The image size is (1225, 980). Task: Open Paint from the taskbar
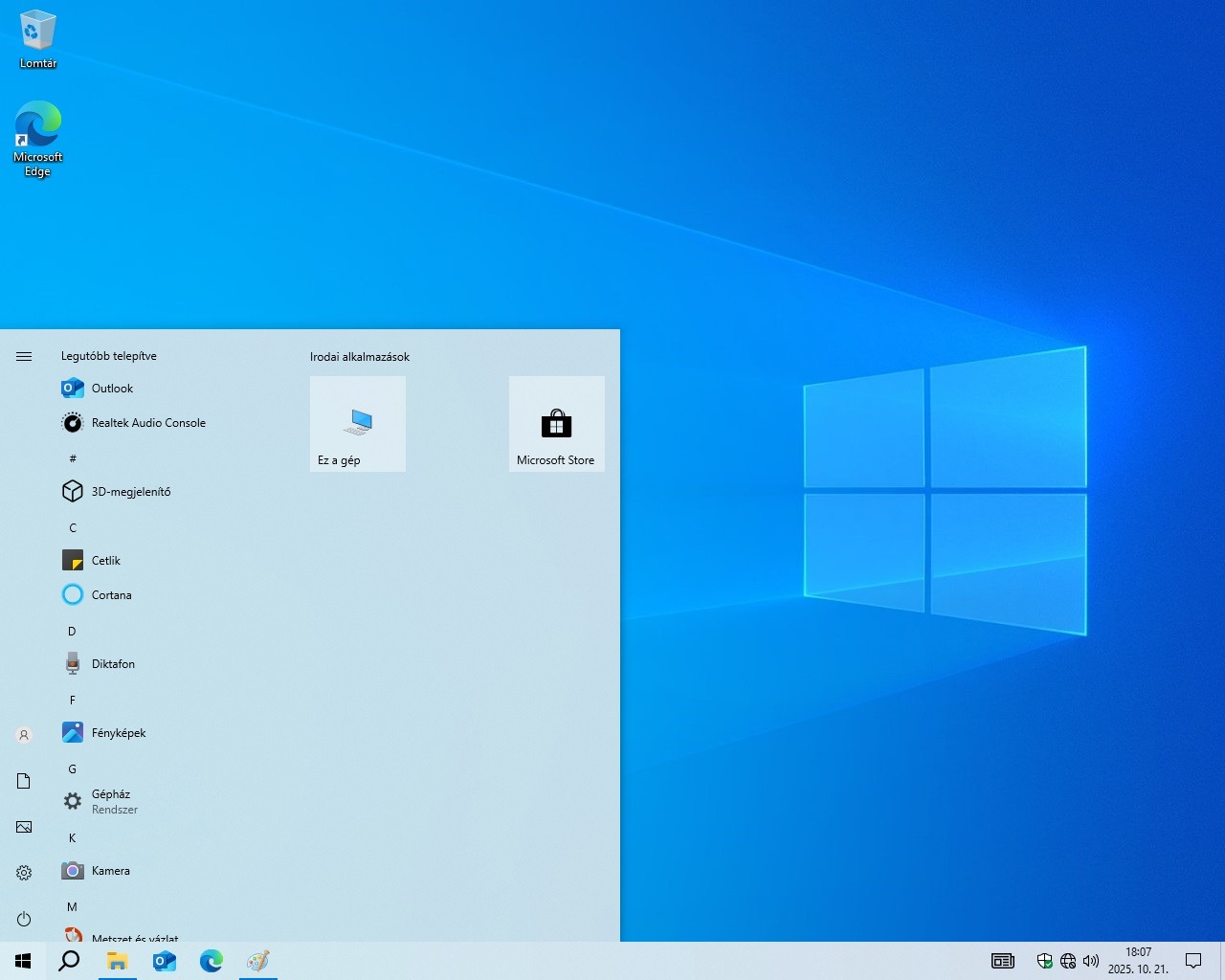(x=258, y=961)
